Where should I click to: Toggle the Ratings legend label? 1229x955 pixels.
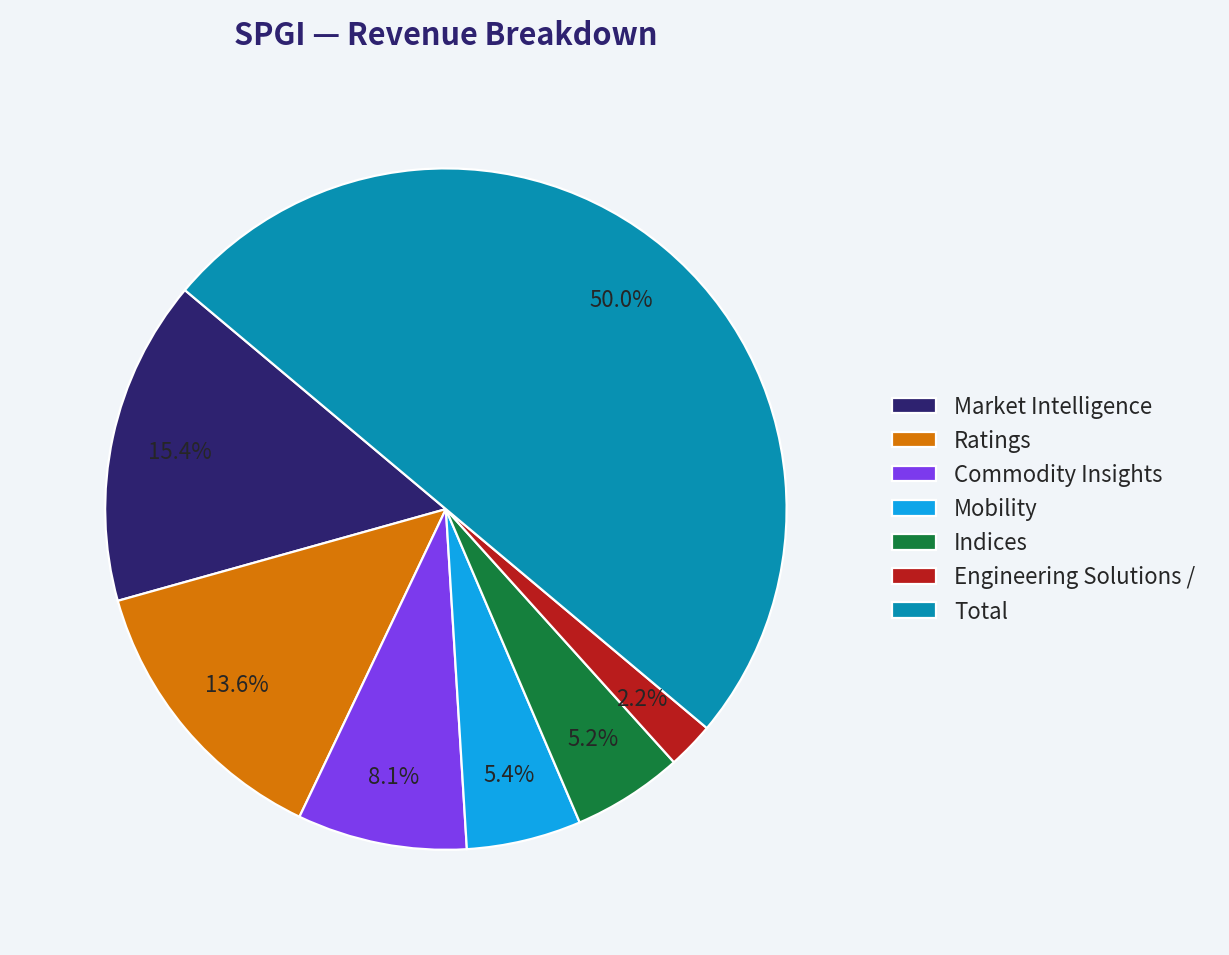[992, 439]
